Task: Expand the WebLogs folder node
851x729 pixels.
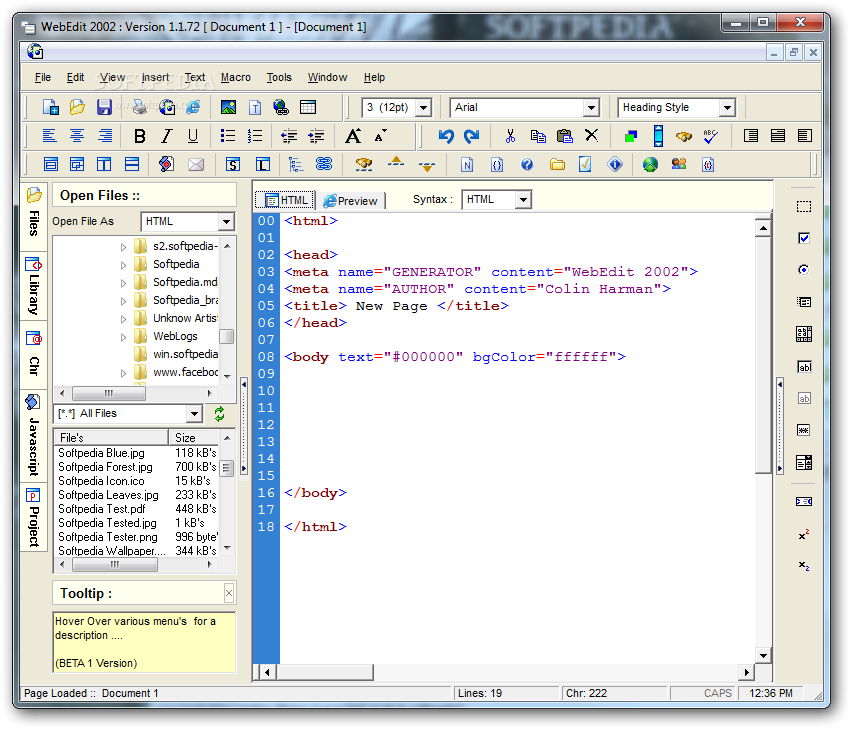Action: (123, 337)
